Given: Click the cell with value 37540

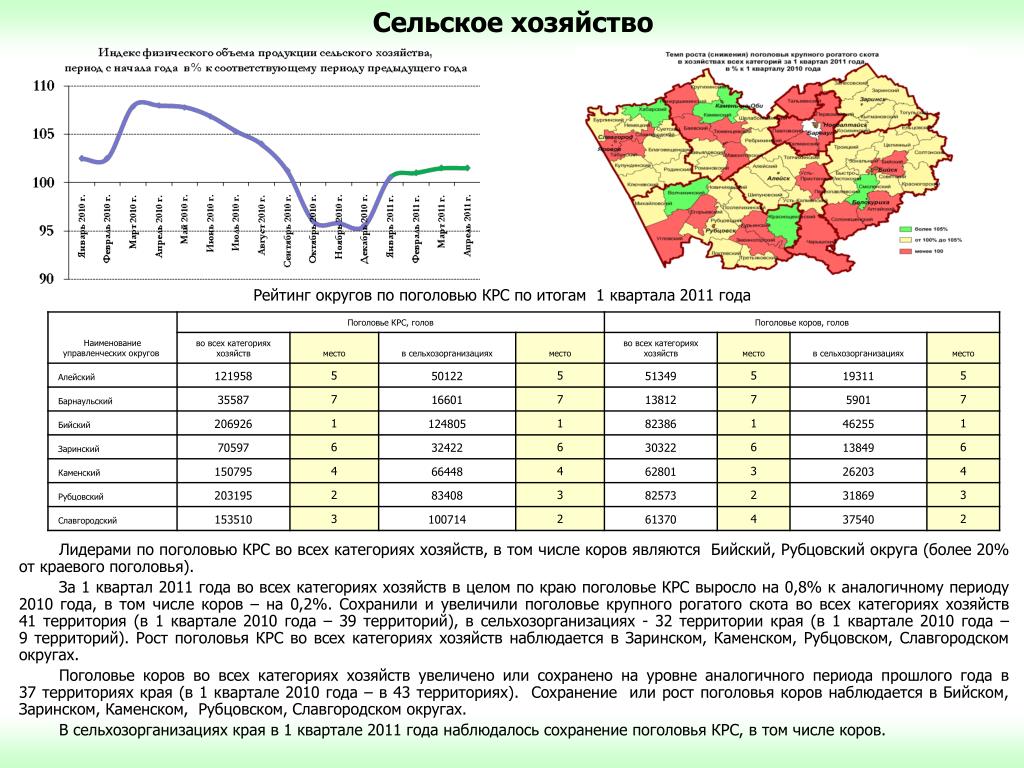Looking at the screenshot, I should 858,520.
